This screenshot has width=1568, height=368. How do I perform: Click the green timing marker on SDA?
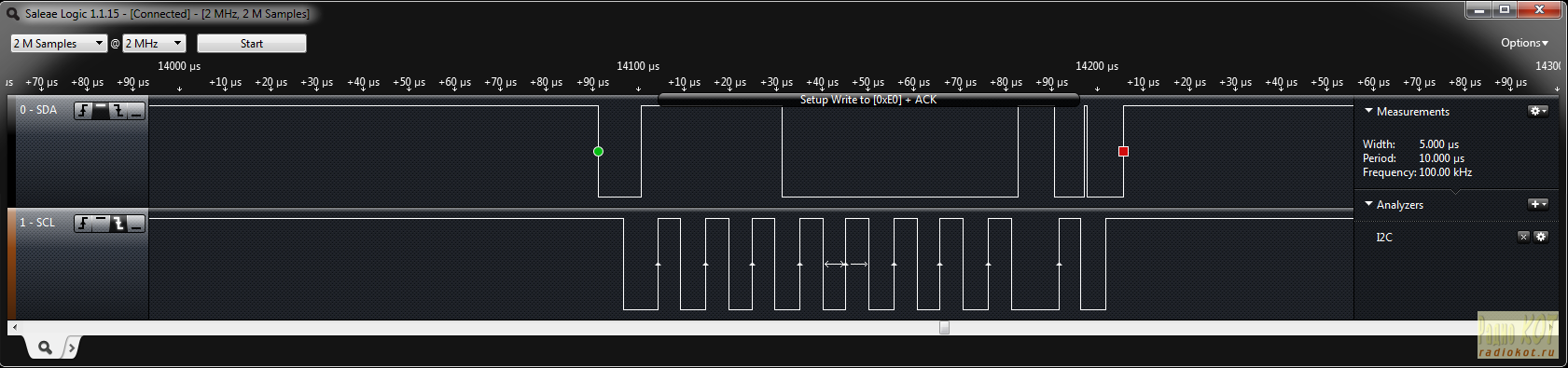pos(598,151)
